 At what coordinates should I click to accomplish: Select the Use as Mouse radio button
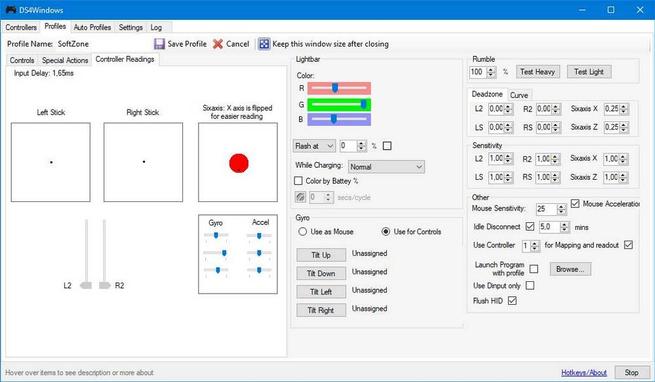[302, 232]
